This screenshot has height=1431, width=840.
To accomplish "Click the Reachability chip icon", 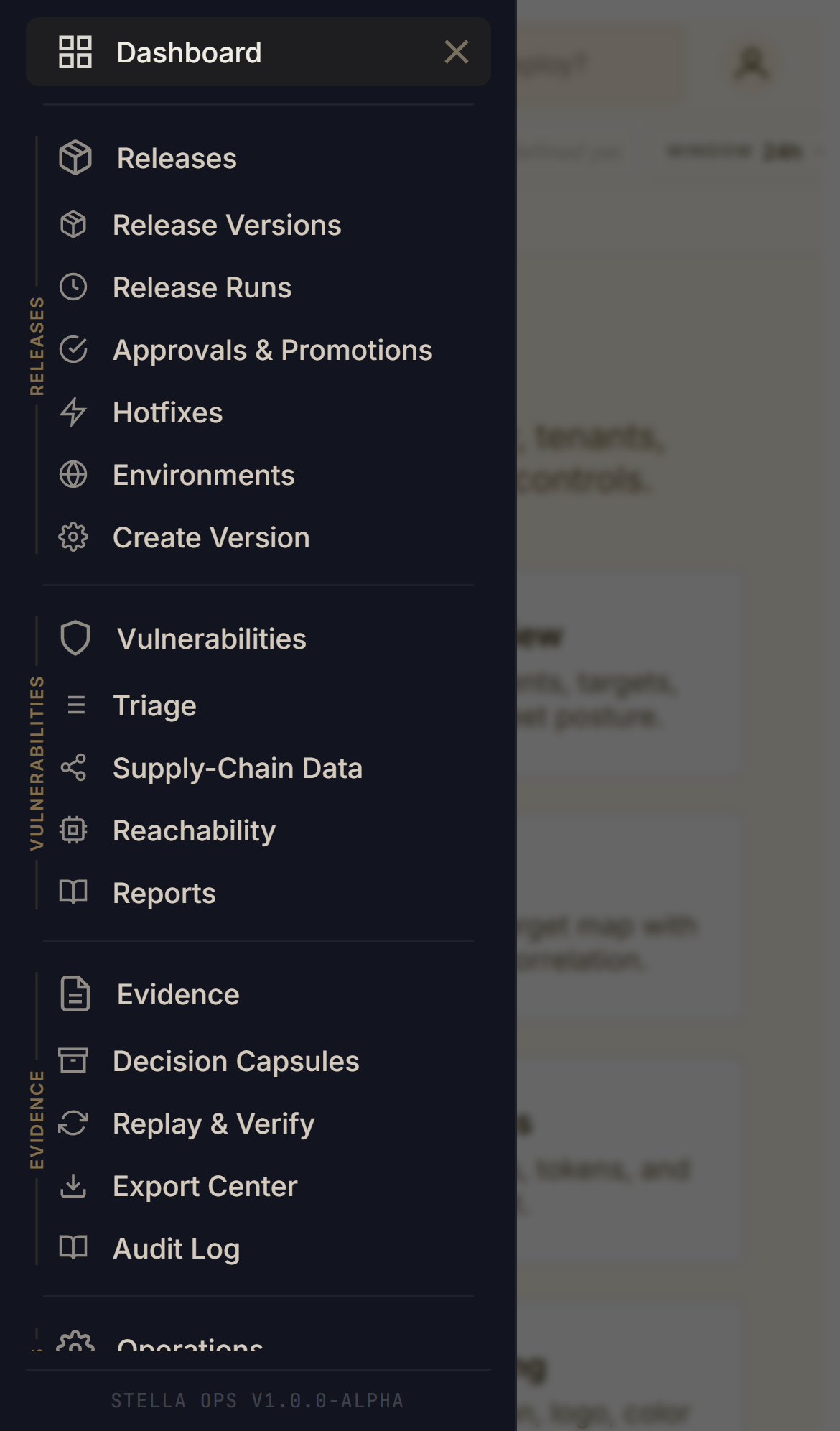I will coord(73,830).
